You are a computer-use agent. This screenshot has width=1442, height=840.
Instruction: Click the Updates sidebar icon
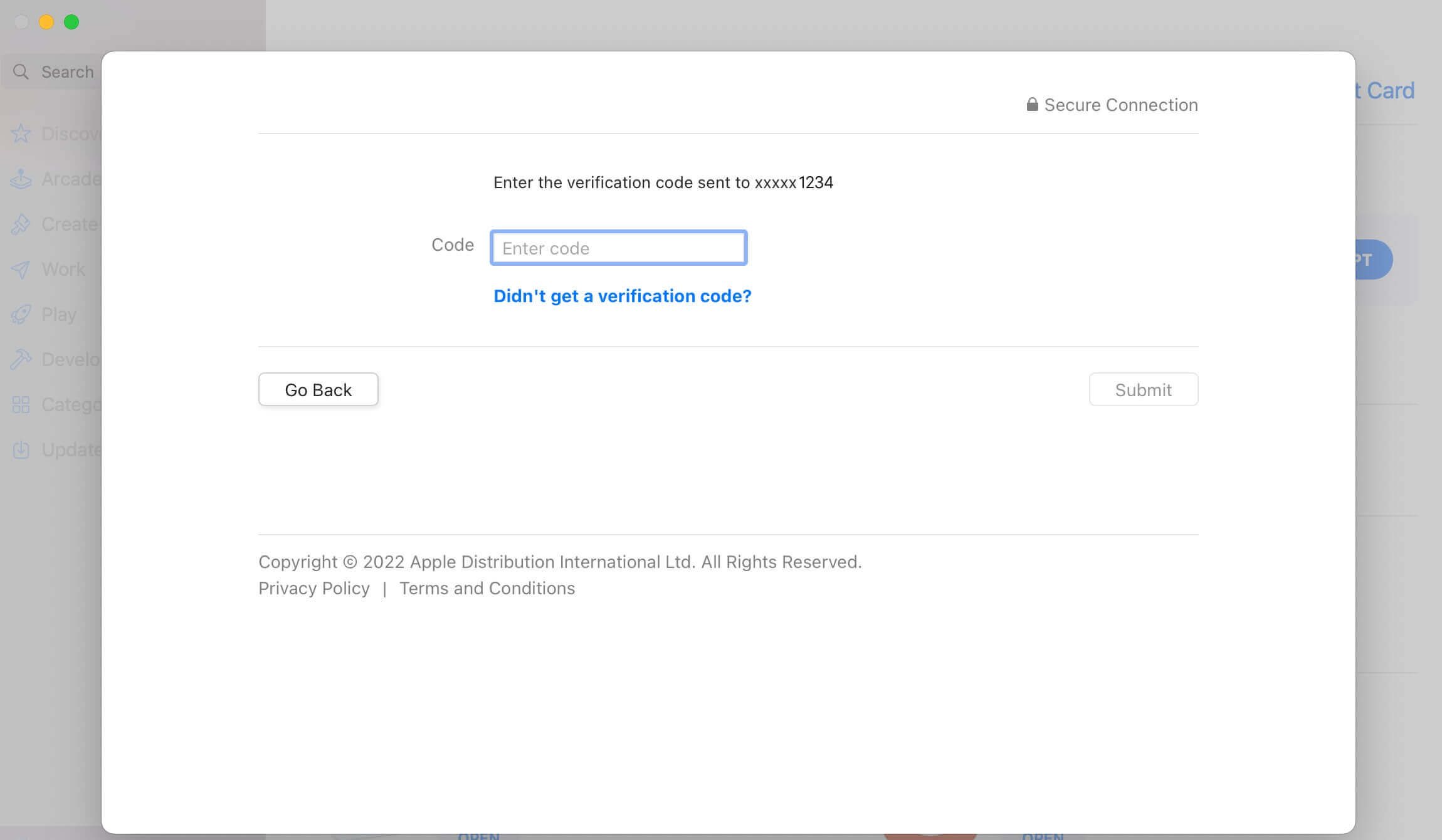tap(21, 449)
